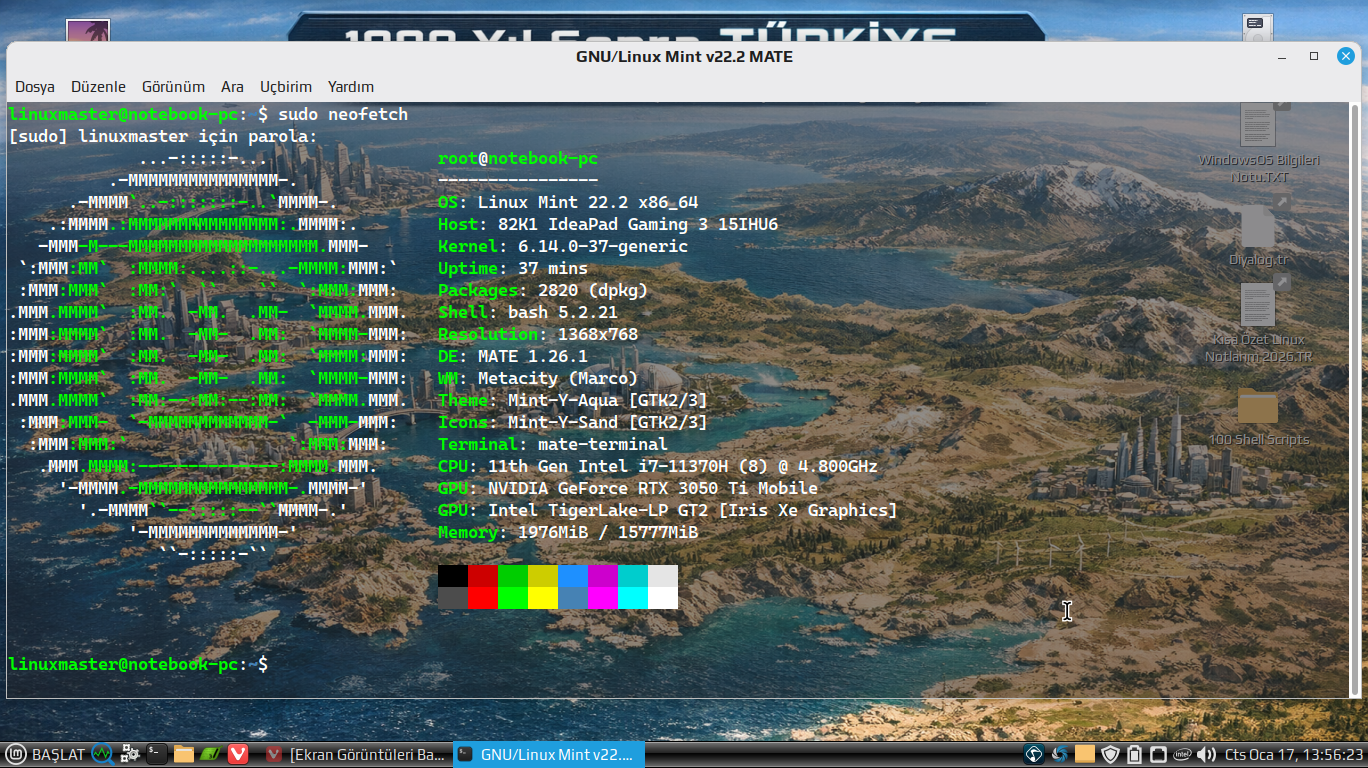The image size is (1368, 768).
Task: Click the white block in neofetch palette
Action: pos(663,598)
